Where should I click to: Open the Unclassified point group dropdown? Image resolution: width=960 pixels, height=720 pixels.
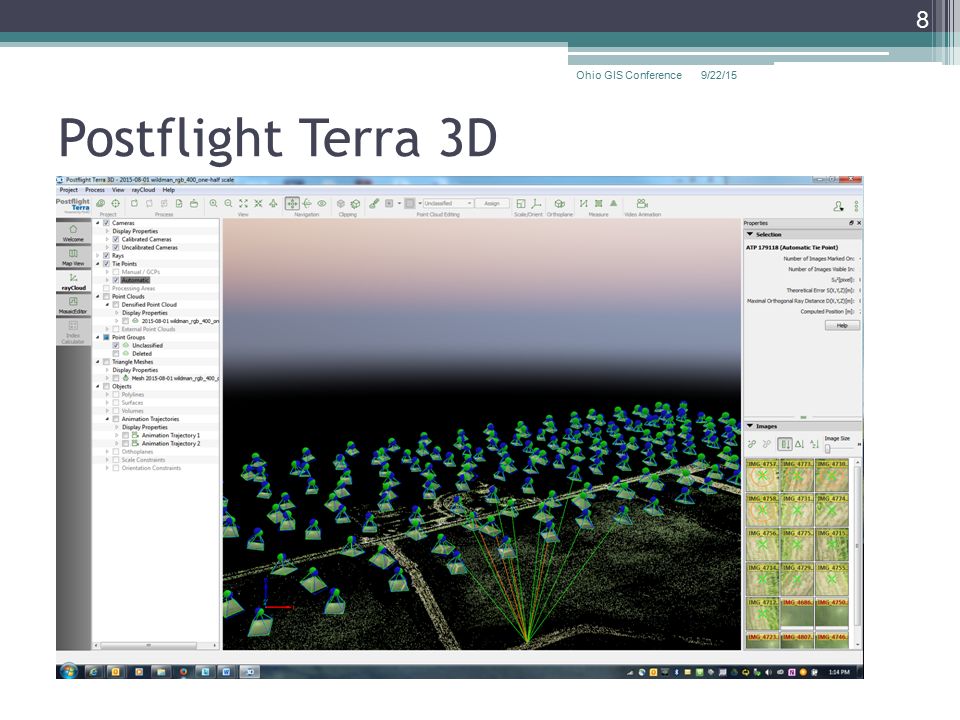click(448, 203)
